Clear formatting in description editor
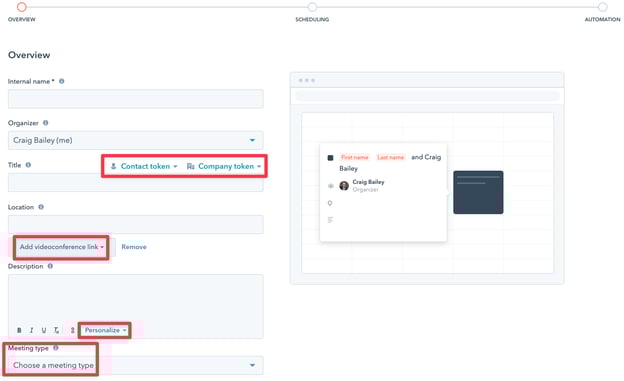Viewport: 624px width, 381px height. click(x=57, y=330)
